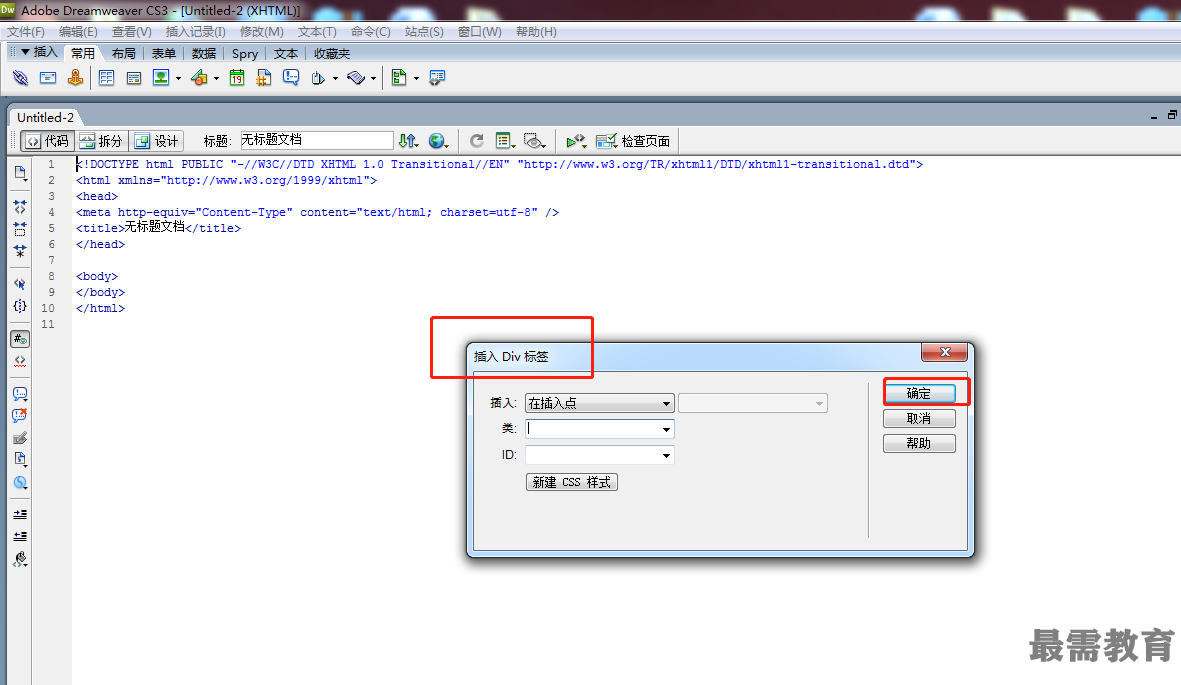Insert a named anchor icon
Screen dimensions: 1181x685
(75, 78)
